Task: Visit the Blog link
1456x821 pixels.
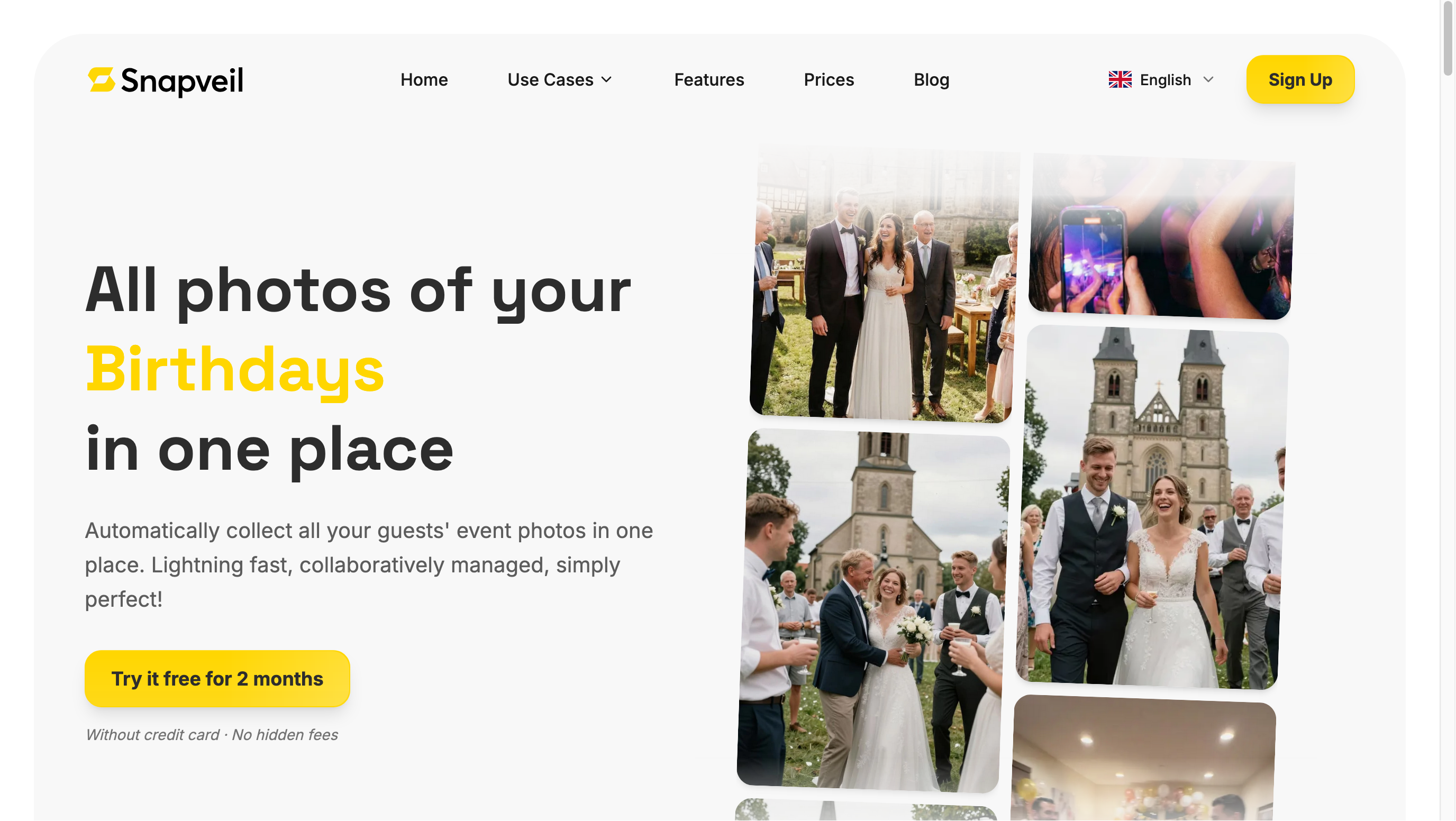Action: pyautogui.click(x=932, y=80)
